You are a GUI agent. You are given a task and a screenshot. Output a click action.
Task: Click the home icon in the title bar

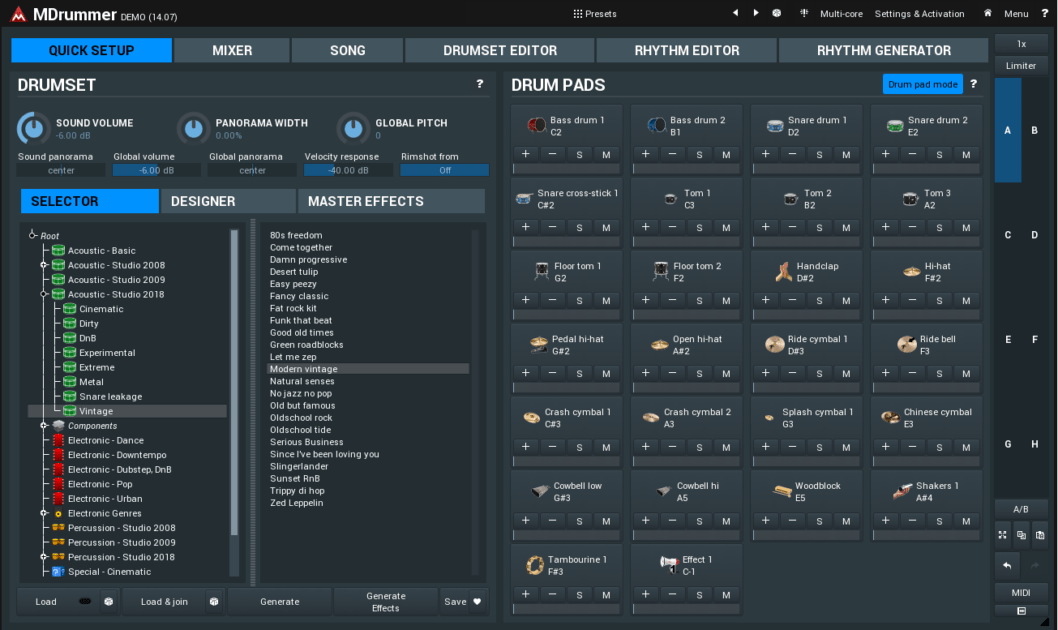pyautogui.click(x=988, y=13)
